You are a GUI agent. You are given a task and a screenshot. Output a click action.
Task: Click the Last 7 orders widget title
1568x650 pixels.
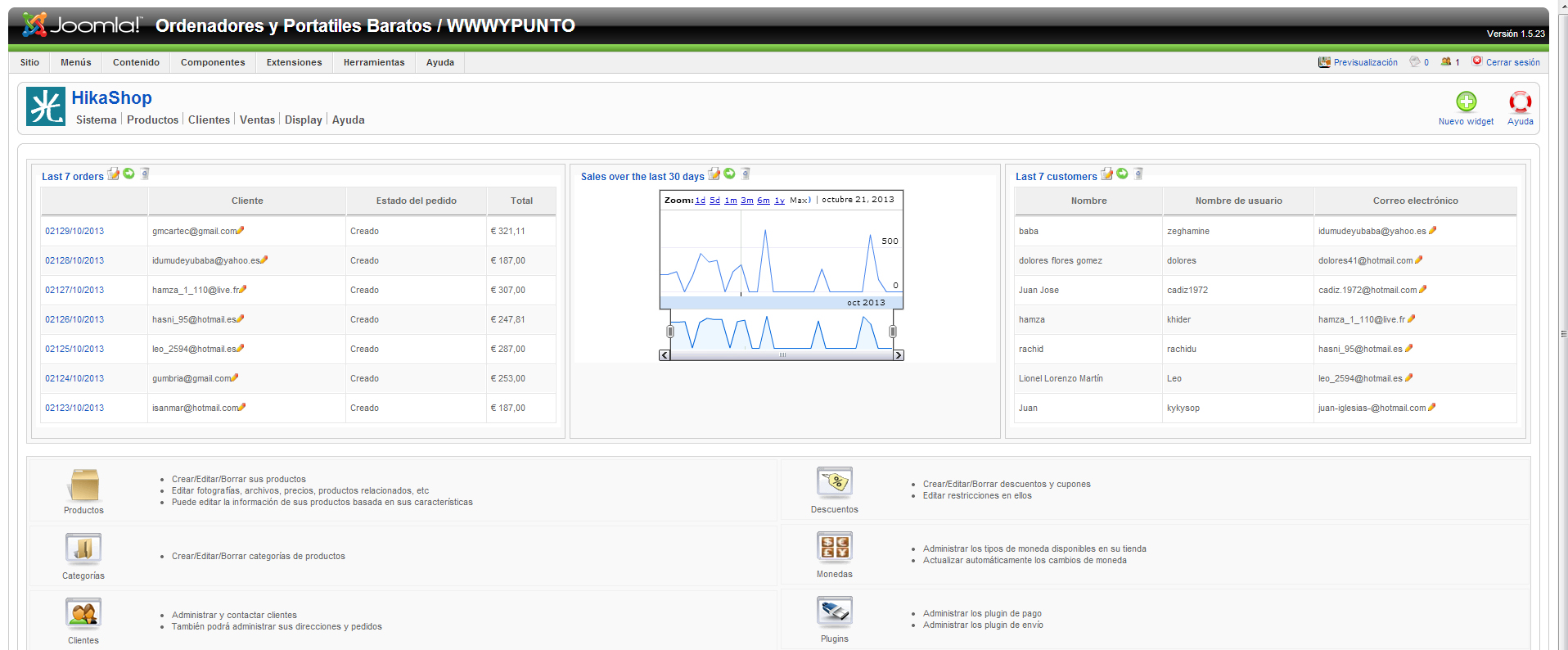click(x=73, y=176)
